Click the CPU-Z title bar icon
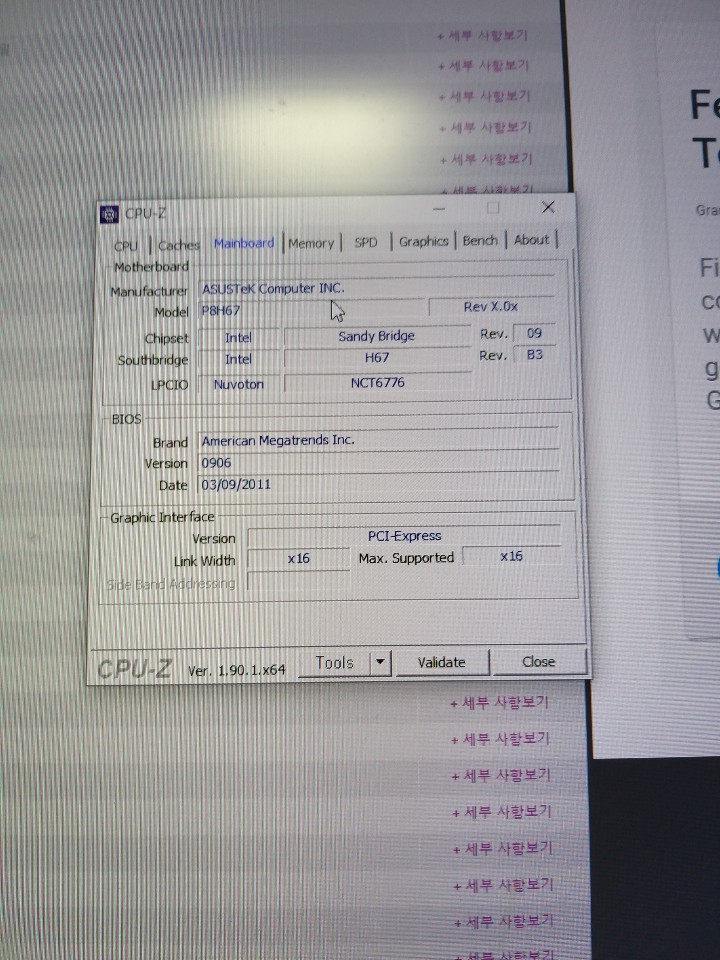This screenshot has width=720, height=960. coord(109,214)
